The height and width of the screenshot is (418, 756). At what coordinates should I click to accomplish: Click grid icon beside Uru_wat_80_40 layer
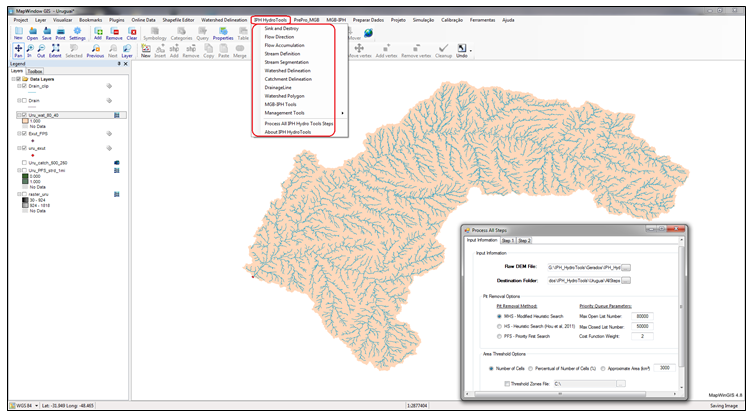click(117, 115)
